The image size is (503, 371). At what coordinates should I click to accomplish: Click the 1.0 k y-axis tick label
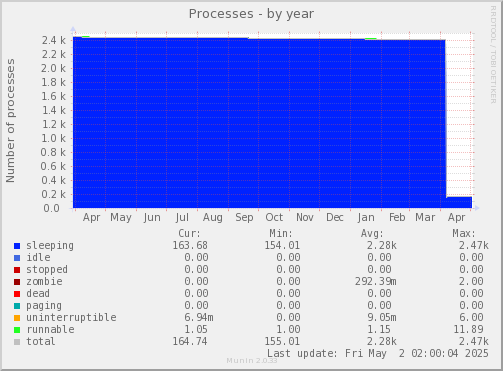pyautogui.click(x=53, y=138)
